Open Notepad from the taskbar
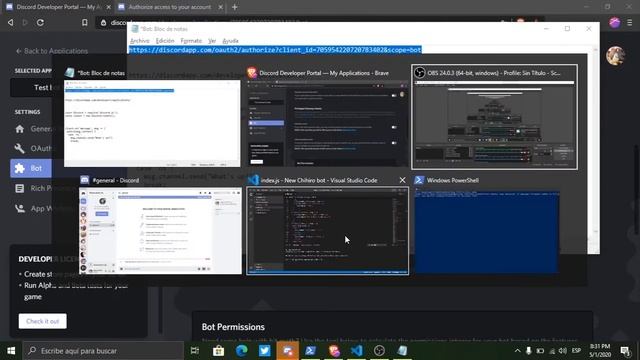The height and width of the screenshot is (360, 640). 402,351
